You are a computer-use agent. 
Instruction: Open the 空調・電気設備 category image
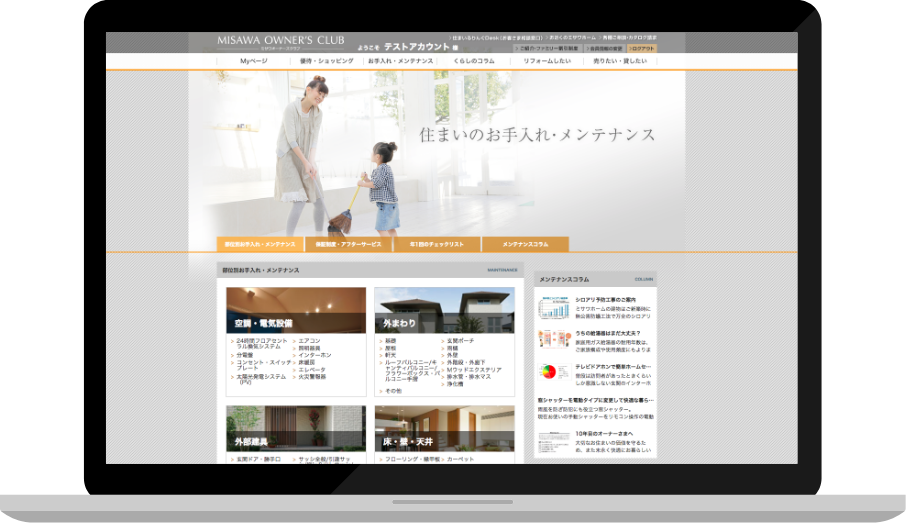click(296, 310)
